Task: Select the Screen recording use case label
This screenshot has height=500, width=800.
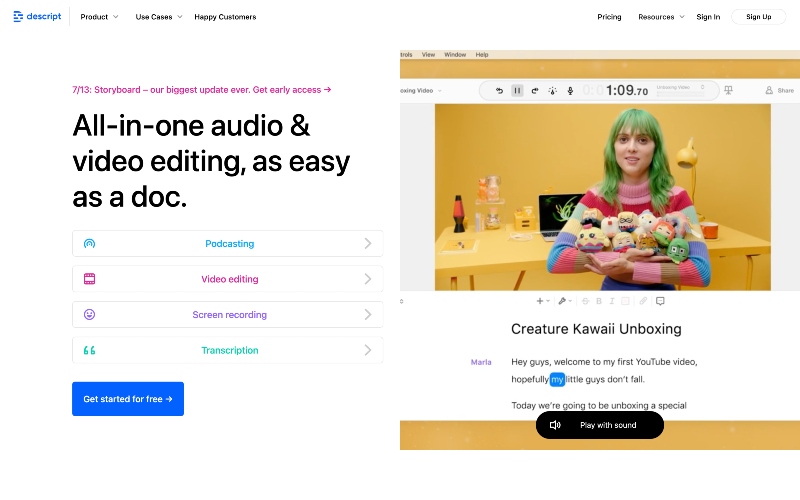Action: [x=230, y=315]
